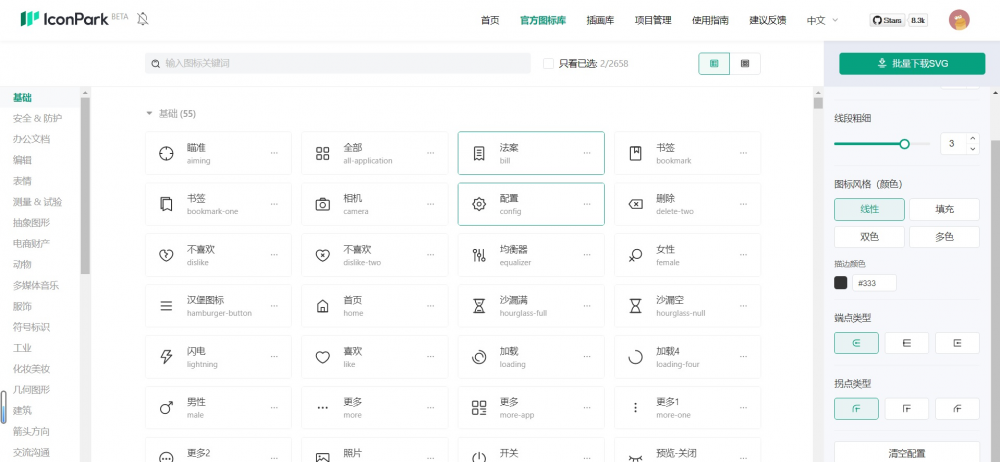Open the 插画库 nav item
The image size is (1000, 462).
[600, 20]
